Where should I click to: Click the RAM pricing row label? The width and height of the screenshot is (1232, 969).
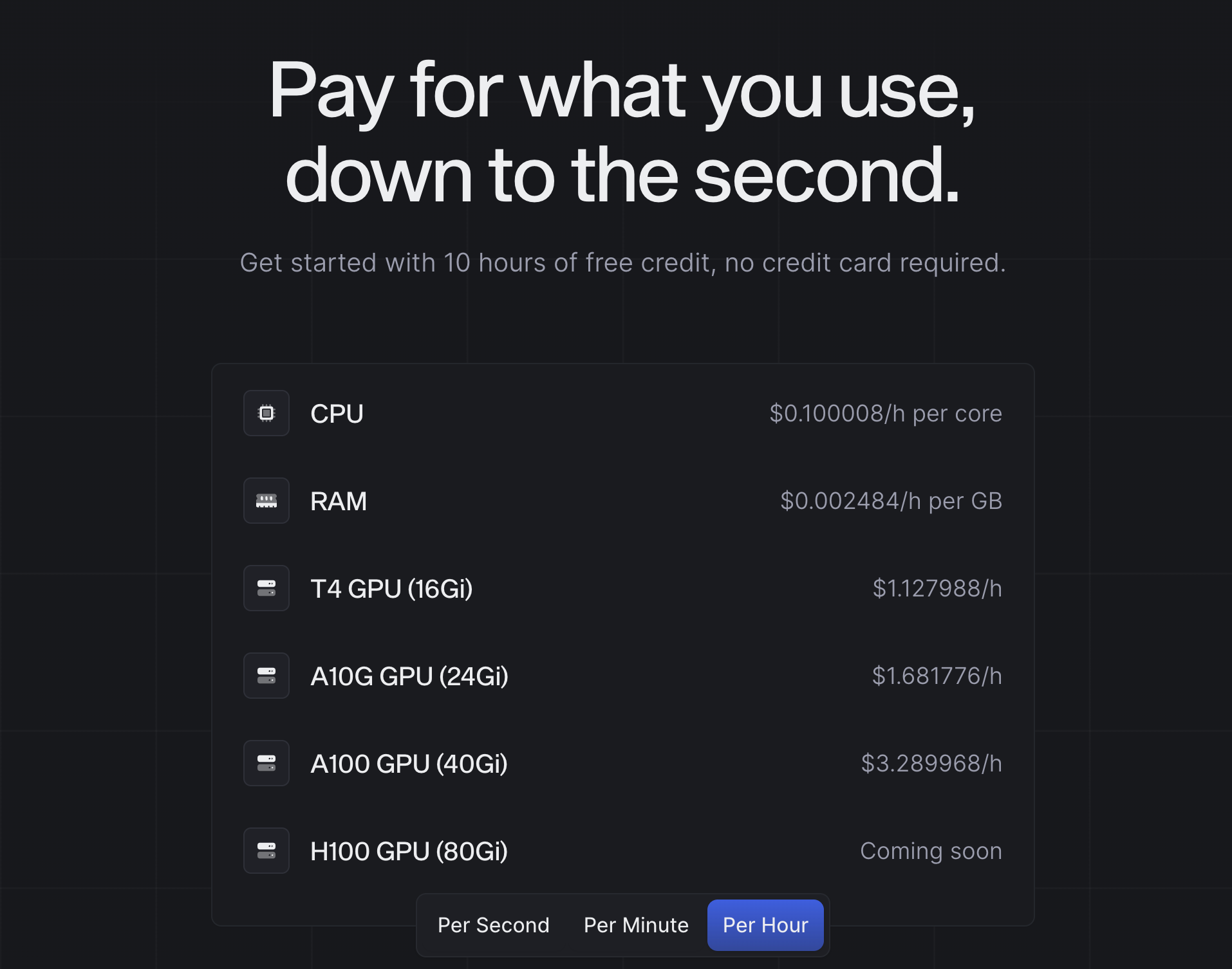tap(339, 501)
